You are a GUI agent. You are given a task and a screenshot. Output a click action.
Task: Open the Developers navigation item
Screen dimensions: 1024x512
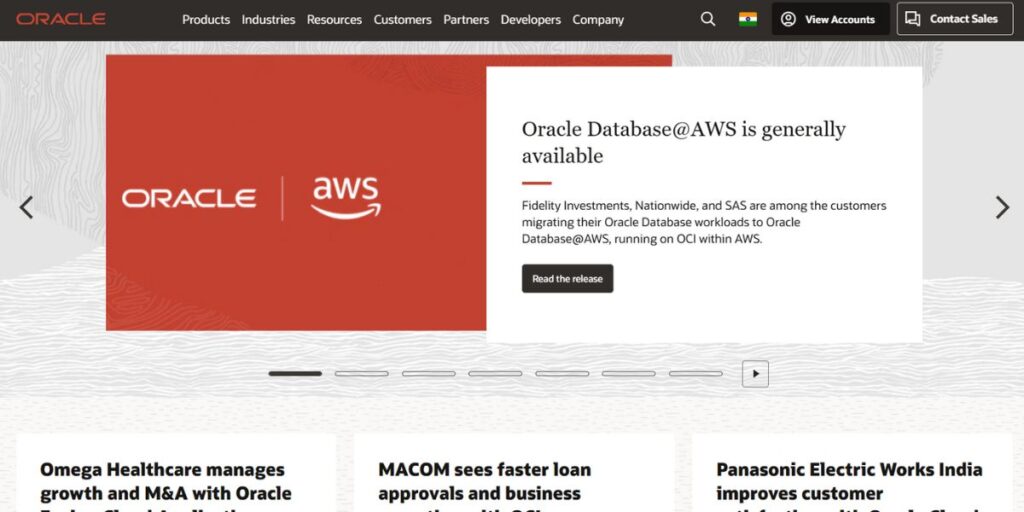(x=531, y=20)
